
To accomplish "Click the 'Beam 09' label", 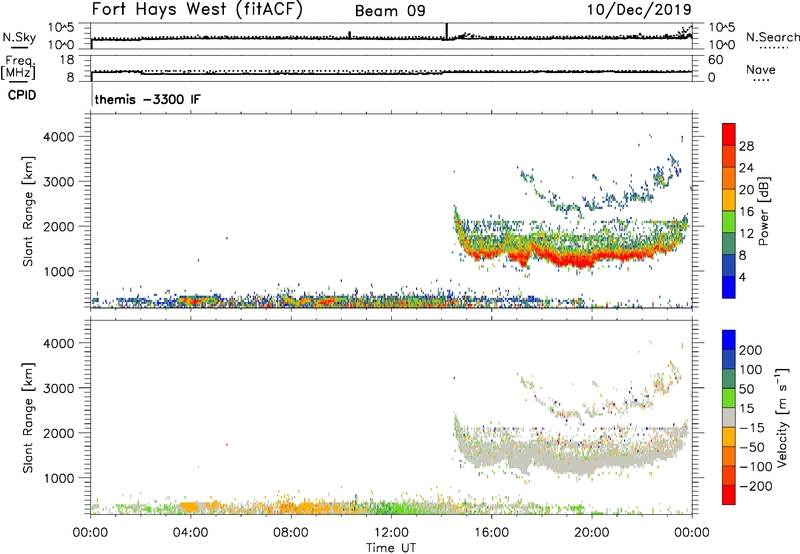I will click(390, 11).
